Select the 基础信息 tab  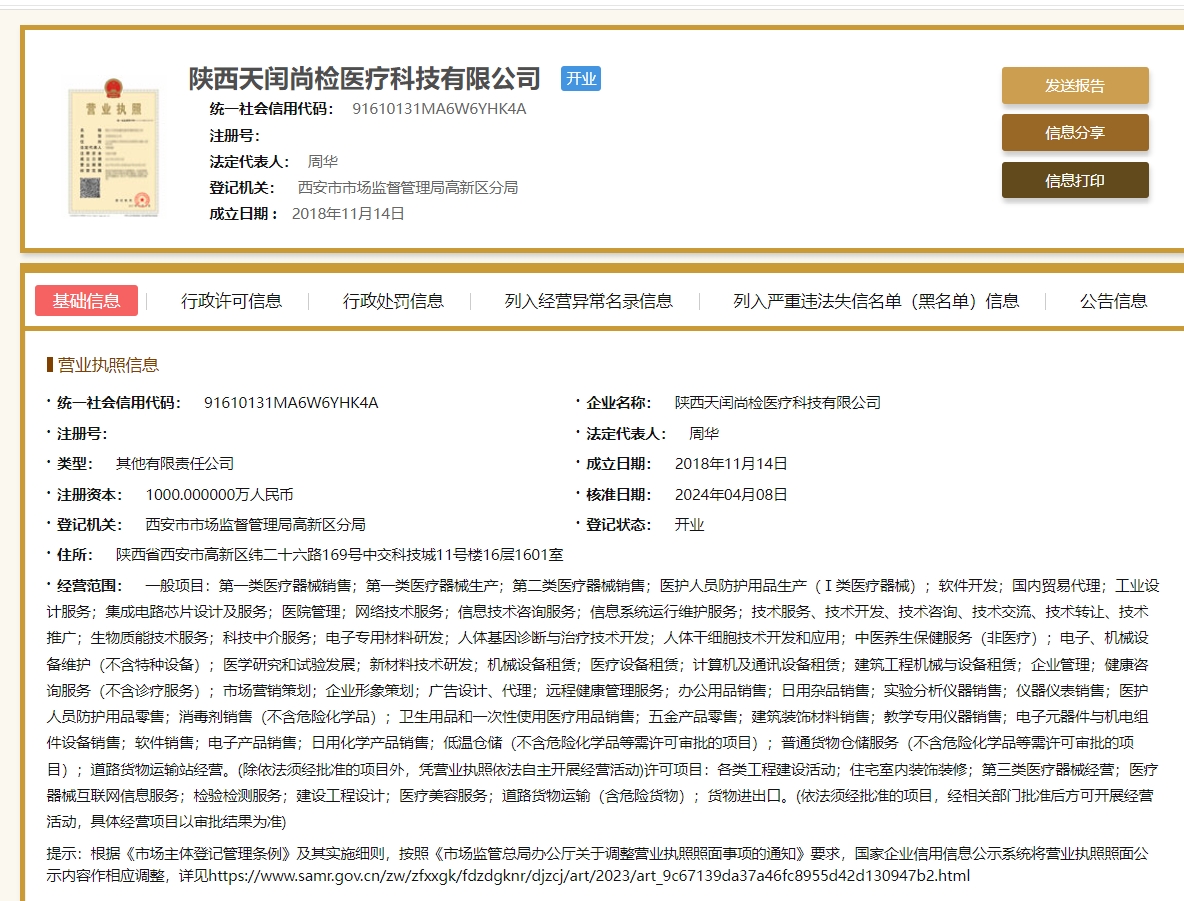86,301
